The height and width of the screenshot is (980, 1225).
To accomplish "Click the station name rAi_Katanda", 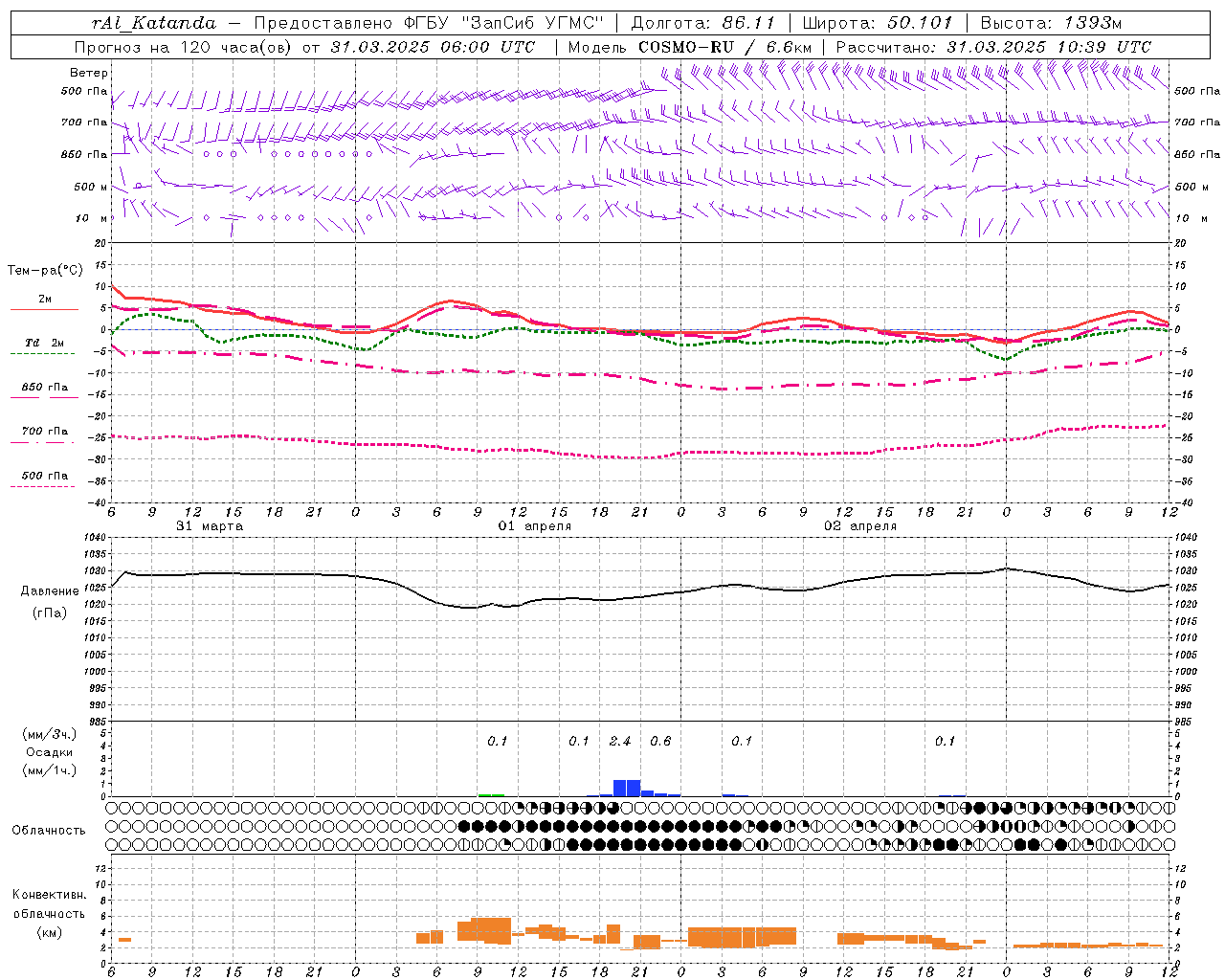I will tap(154, 23).
